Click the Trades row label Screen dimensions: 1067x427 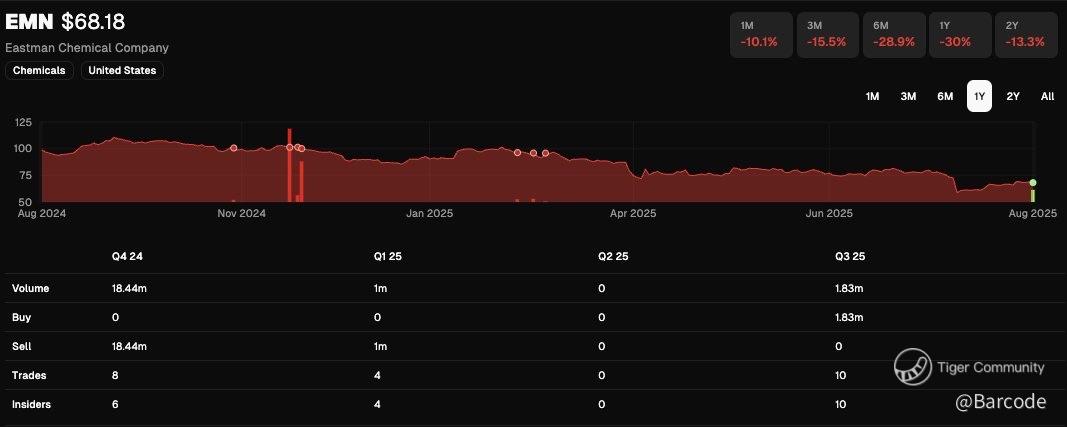[x=29, y=375]
